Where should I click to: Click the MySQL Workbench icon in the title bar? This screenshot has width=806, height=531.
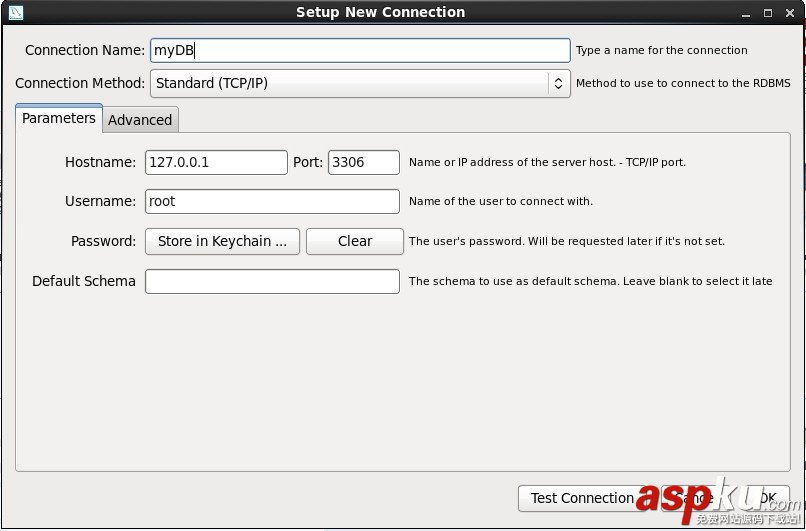[16, 12]
